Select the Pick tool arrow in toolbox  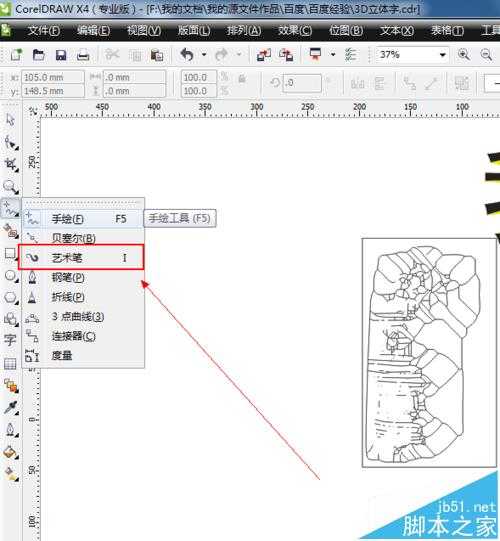pos(10,119)
